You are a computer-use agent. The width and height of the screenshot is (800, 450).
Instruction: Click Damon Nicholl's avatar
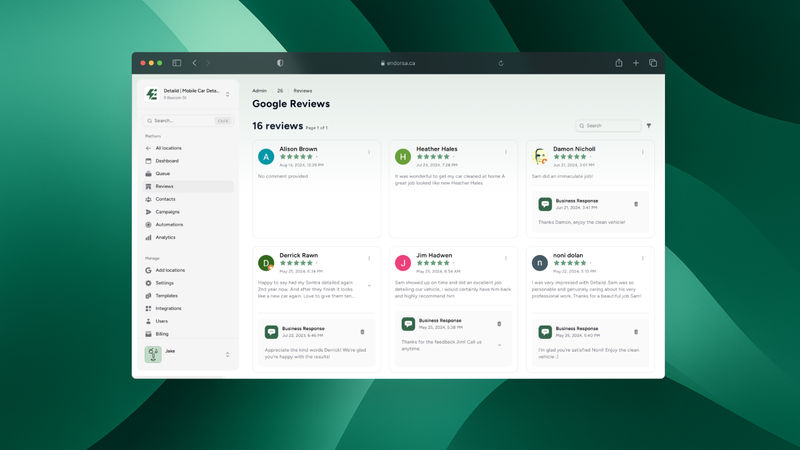pos(540,157)
